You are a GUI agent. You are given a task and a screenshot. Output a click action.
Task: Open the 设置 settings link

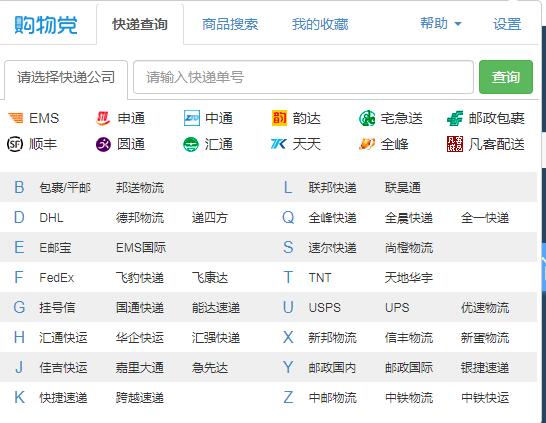(507, 24)
